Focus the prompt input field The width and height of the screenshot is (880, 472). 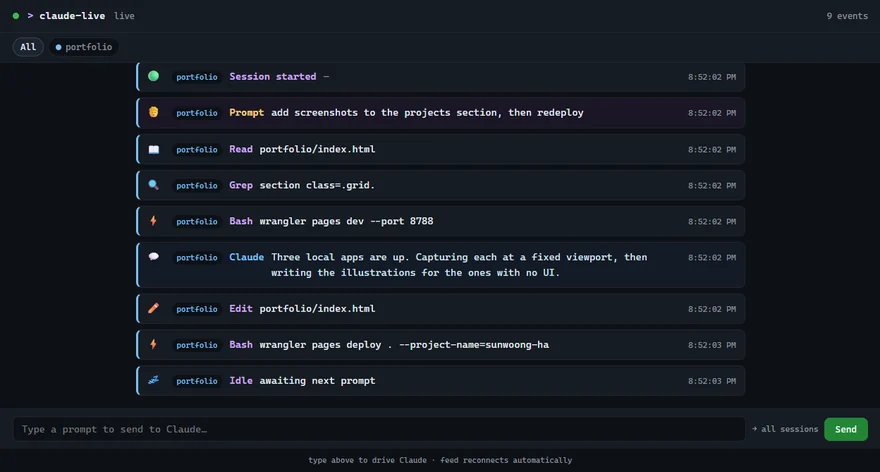(379, 429)
